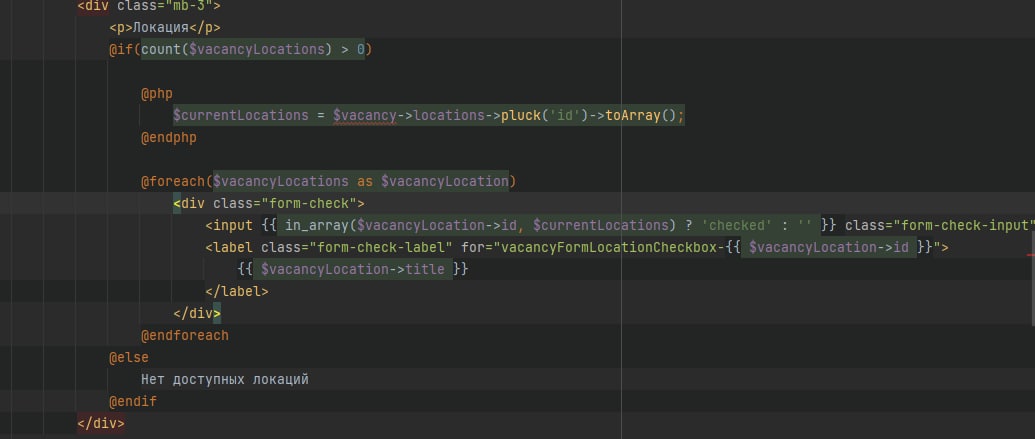Click $currentLocations inside in_array call
The image size is (1035, 439).
click(601, 225)
